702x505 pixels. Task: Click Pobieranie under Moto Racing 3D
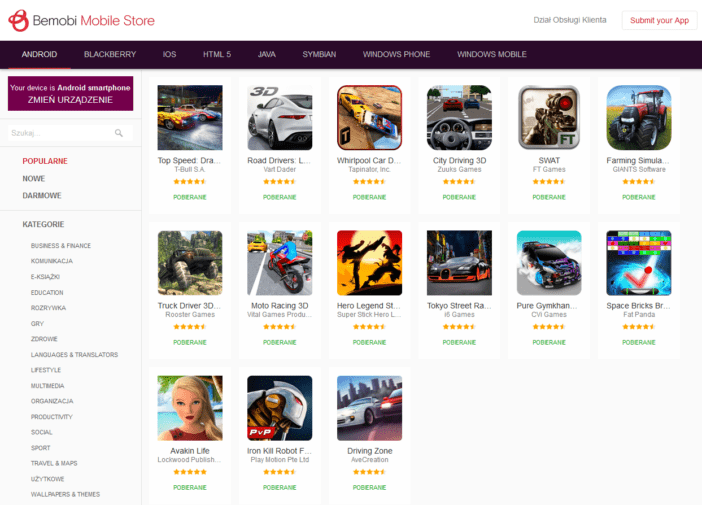coord(280,342)
